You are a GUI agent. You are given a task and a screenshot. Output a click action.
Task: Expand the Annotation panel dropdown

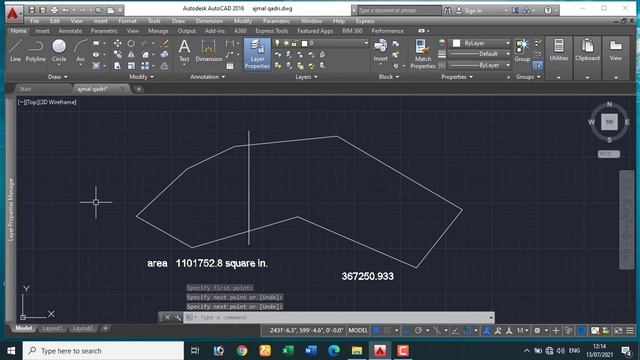pyautogui.click(x=208, y=77)
